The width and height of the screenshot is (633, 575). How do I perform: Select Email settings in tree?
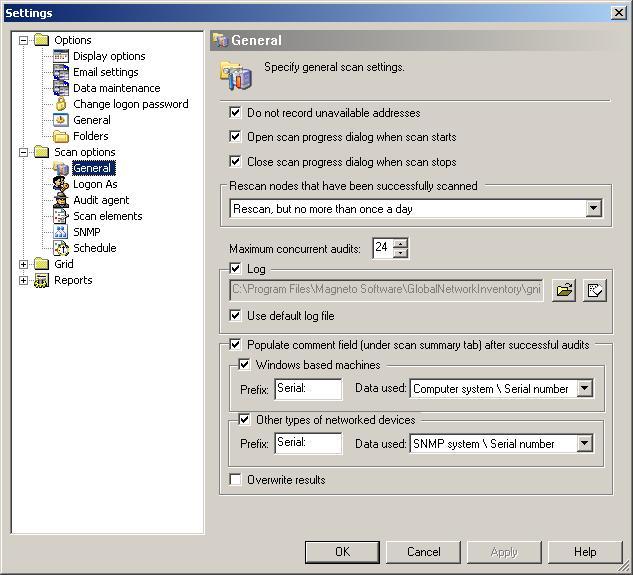[106, 72]
